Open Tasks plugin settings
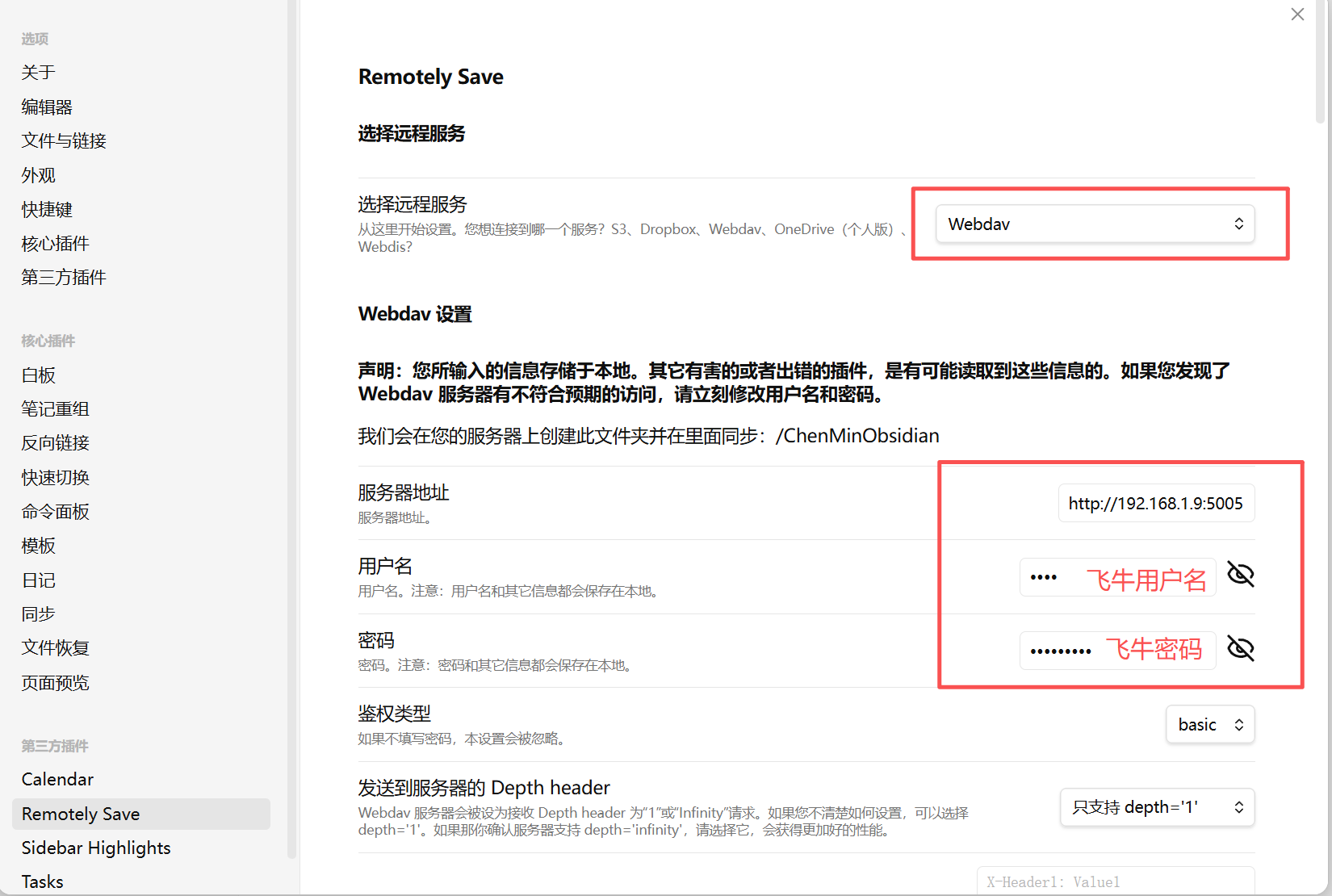1332x896 pixels. (x=42, y=881)
